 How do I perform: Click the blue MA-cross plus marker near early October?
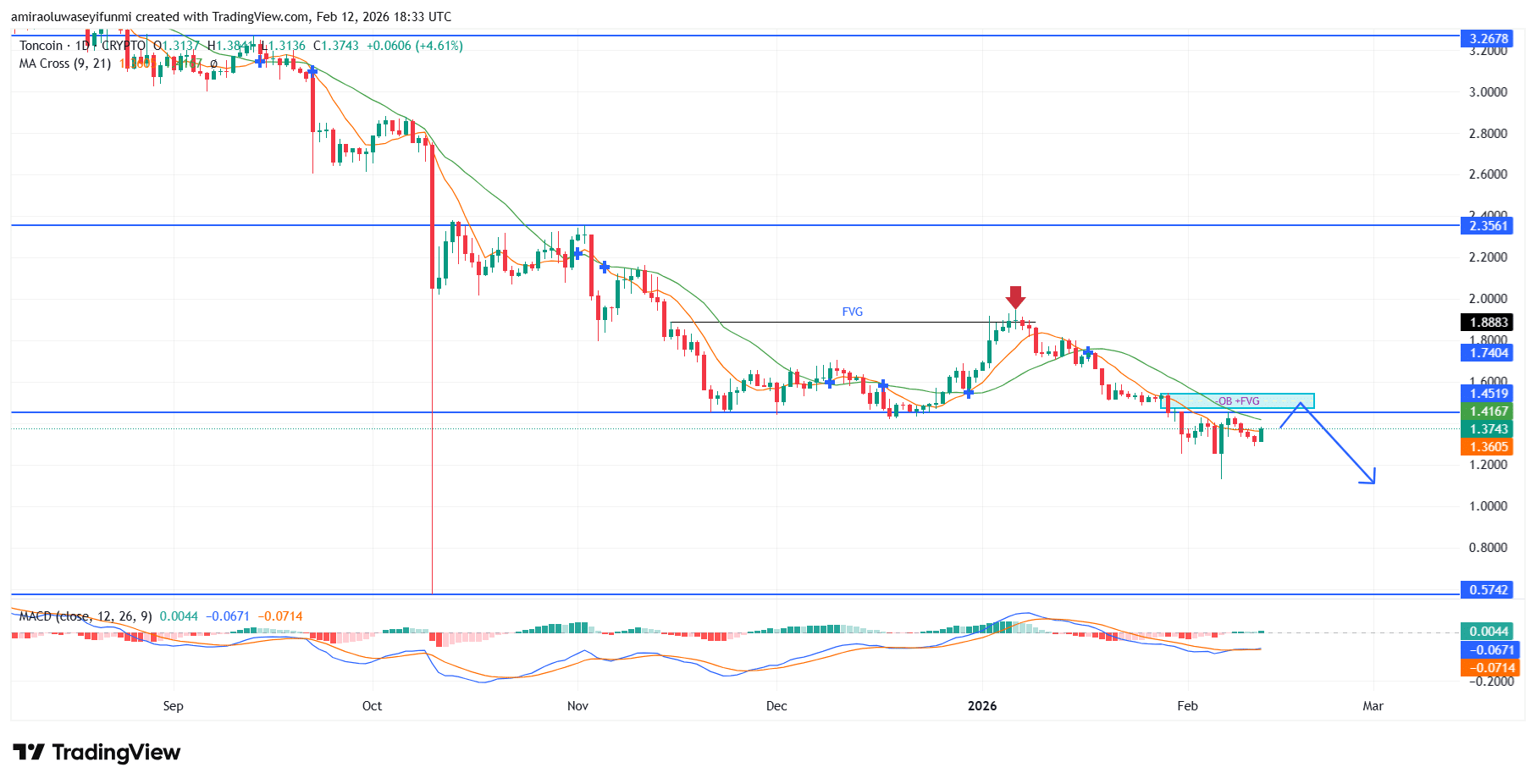click(x=312, y=73)
